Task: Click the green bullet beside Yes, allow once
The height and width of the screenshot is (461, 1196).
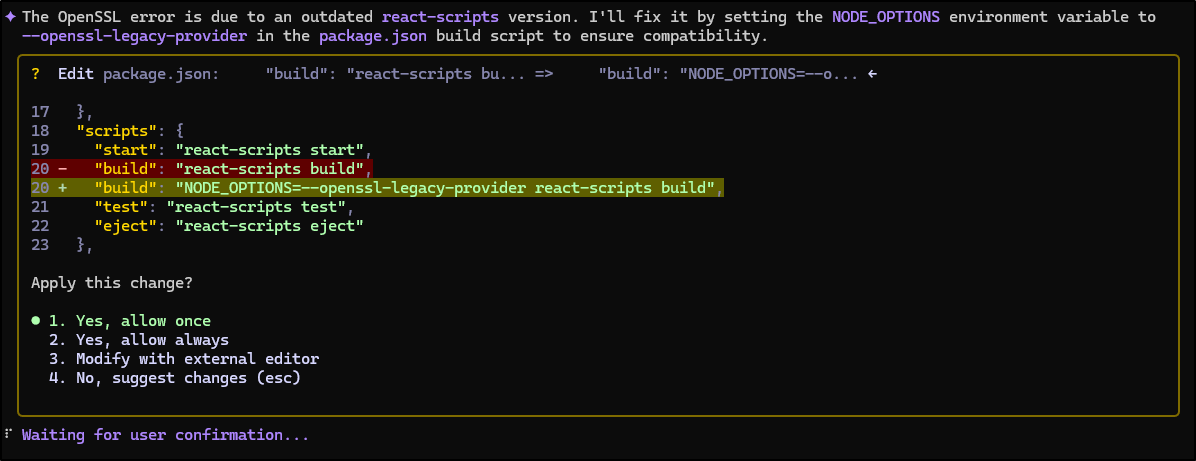Action: [35, 321]
